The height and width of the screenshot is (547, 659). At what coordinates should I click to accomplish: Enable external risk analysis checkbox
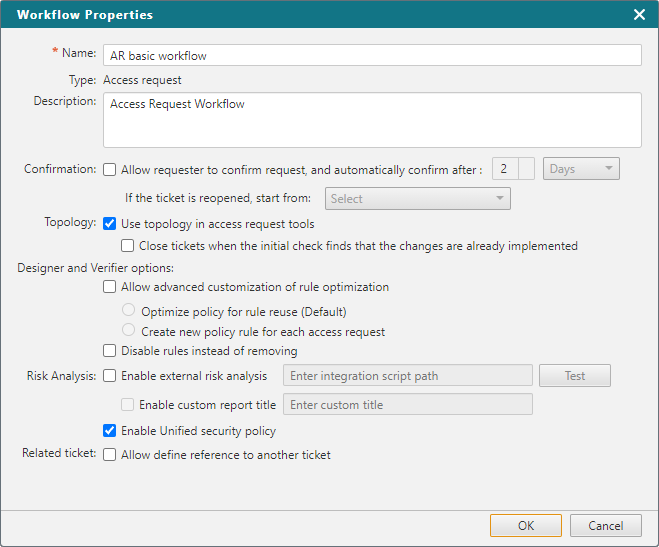click(x=110, y=376)
